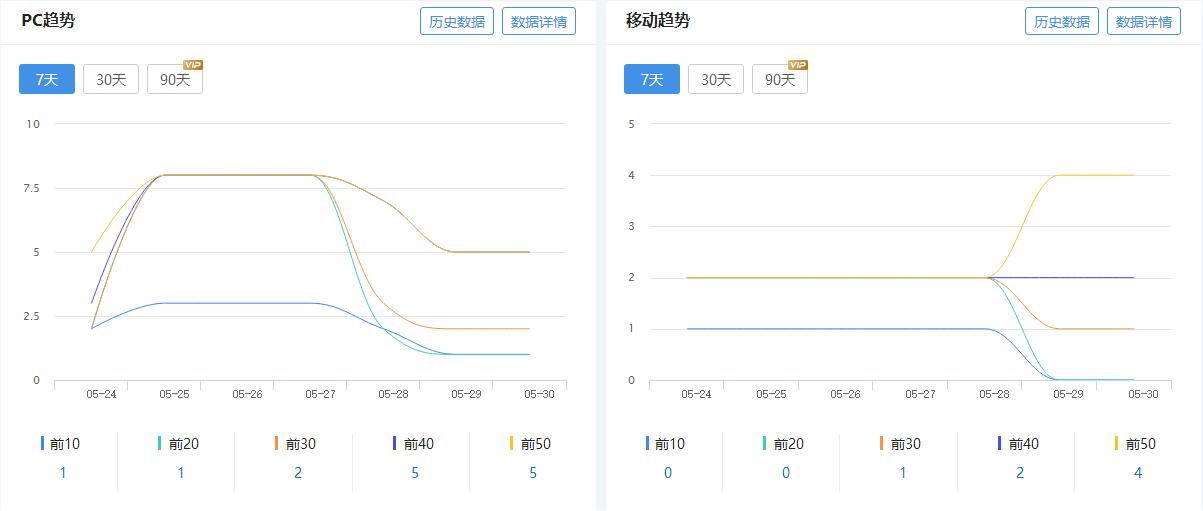View 历史数据 in 移动趋势 panel
Viewport: 1203px width, 511px height.
click(1062, 21)
